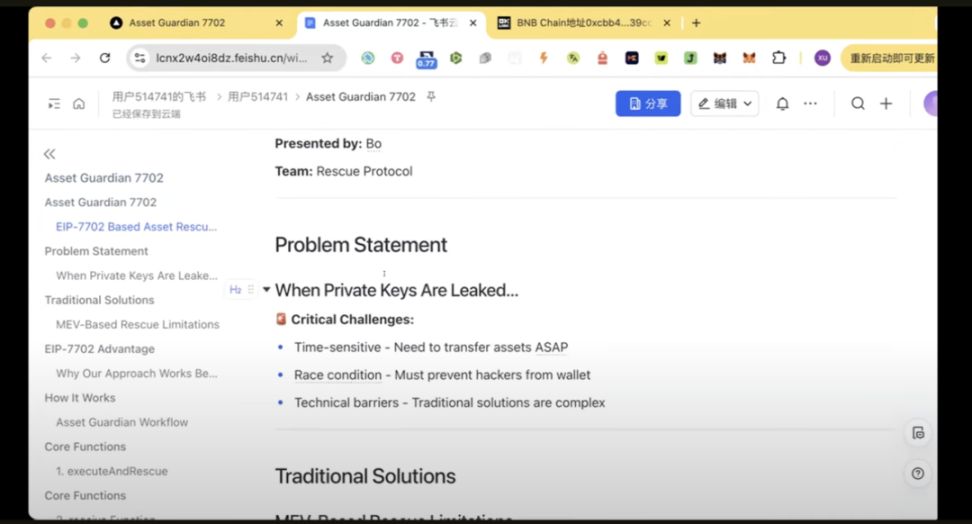Viewport: 972px width, 524px height.
Task: Click the browser address bar
Action: (232, 58)
